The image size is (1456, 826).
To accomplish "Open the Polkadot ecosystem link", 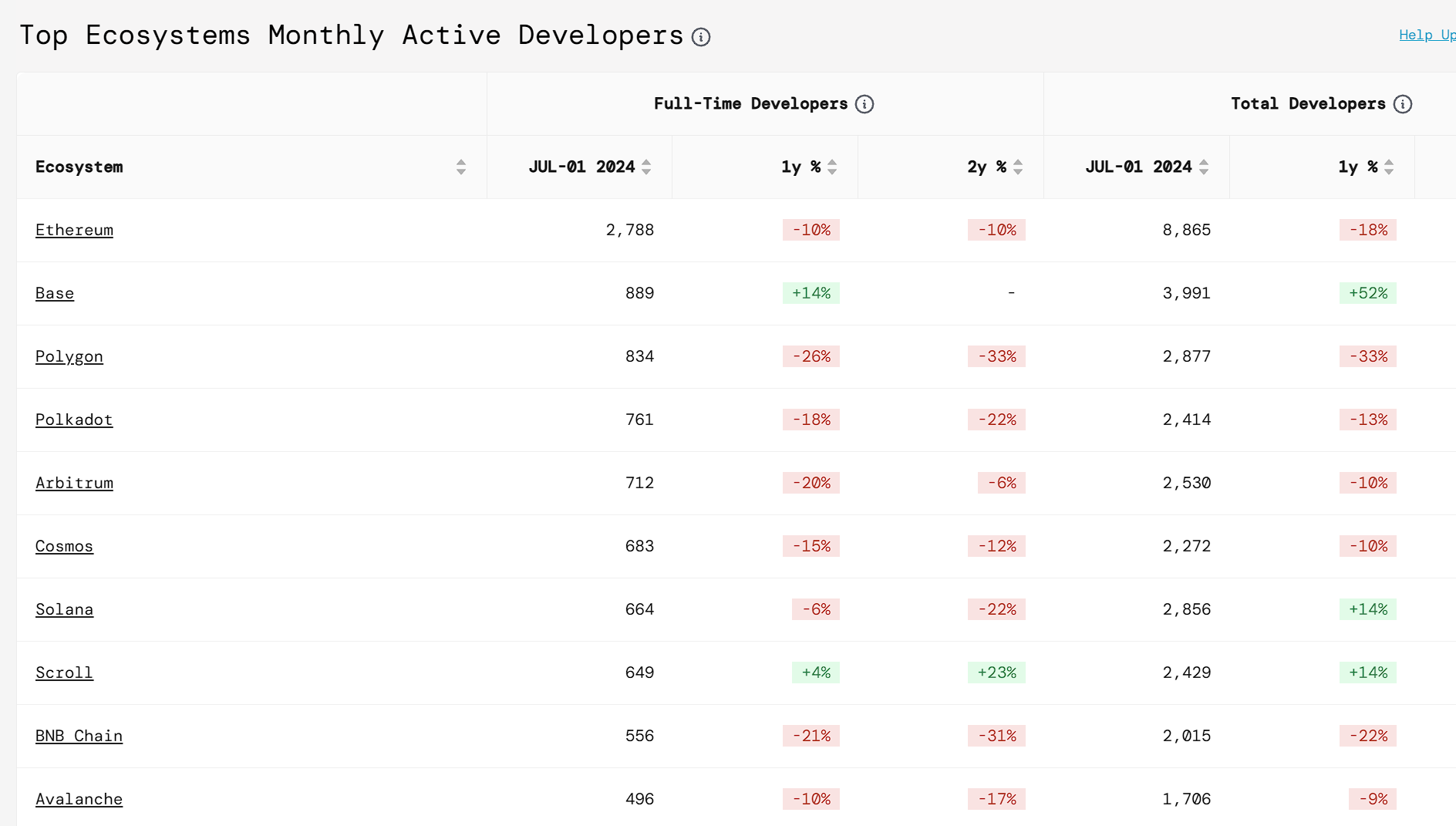I will pyautogui.click(x=74, y=420).
